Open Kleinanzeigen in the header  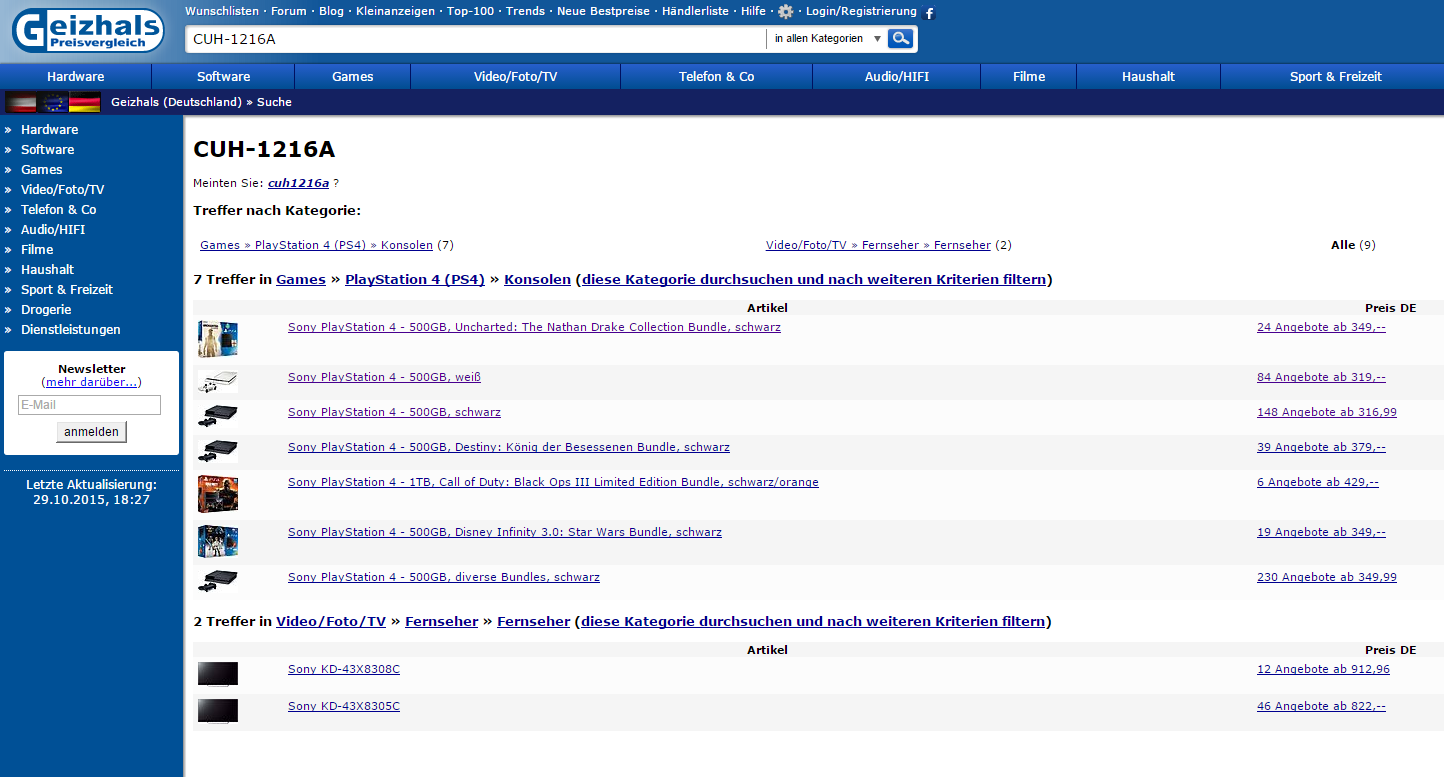pyautogui.click(x=395, y=11)
